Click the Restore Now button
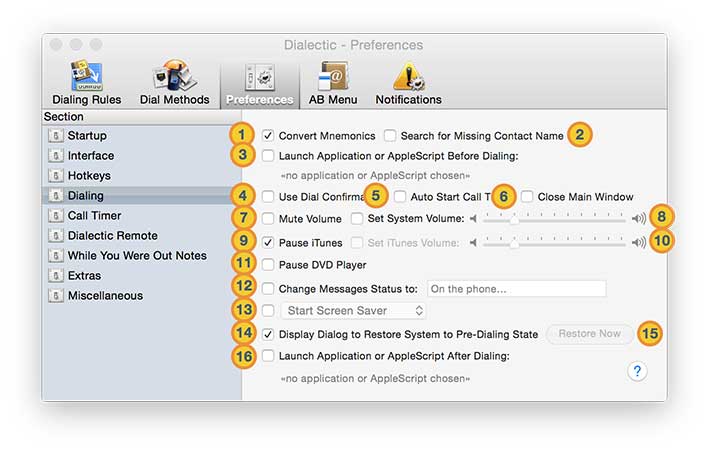The image size is (709, 452). [589, 334]
